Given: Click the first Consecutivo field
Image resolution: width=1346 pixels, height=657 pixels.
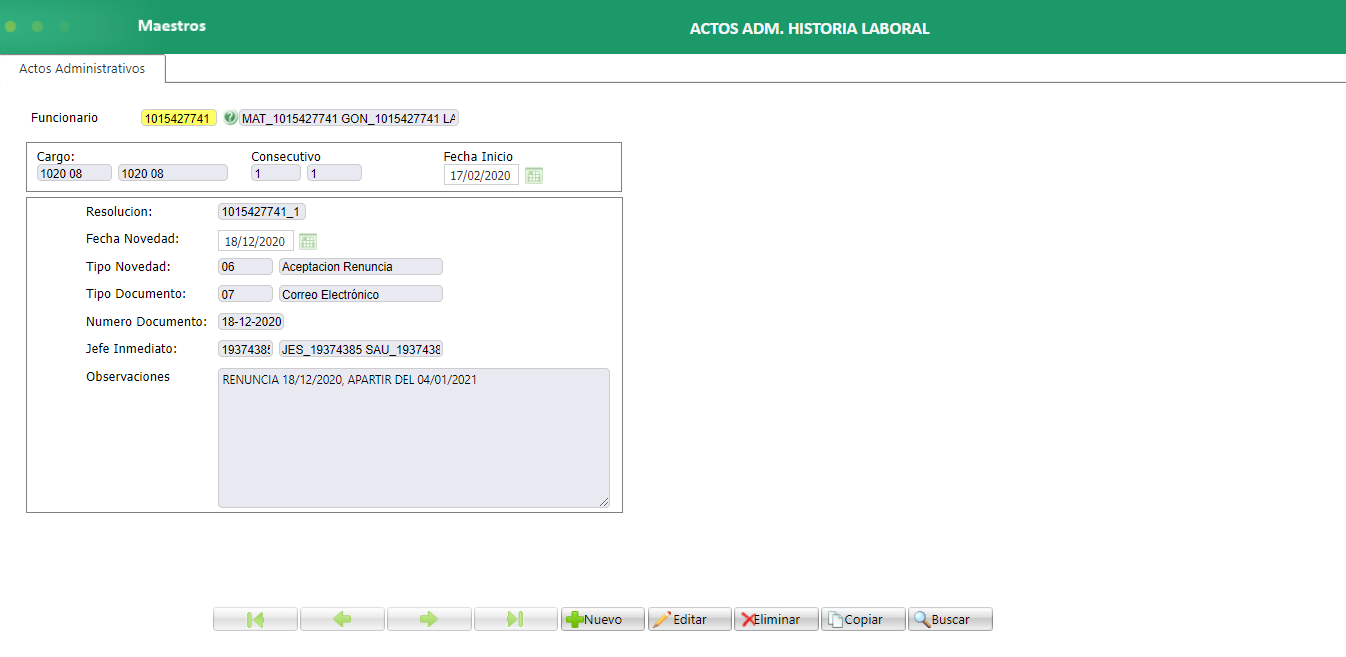Looking at the screenshot, I should pos(276,173).
